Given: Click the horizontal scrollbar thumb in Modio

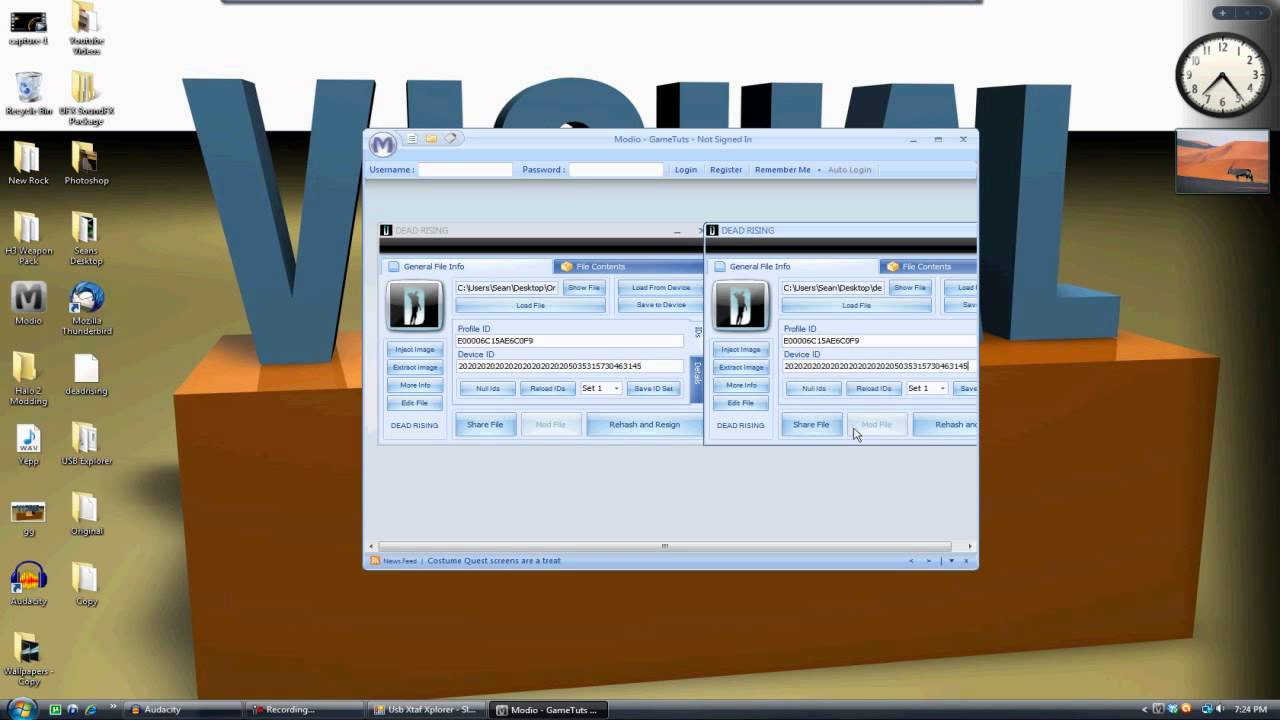Looking at the screenshot, I should 664,546.
